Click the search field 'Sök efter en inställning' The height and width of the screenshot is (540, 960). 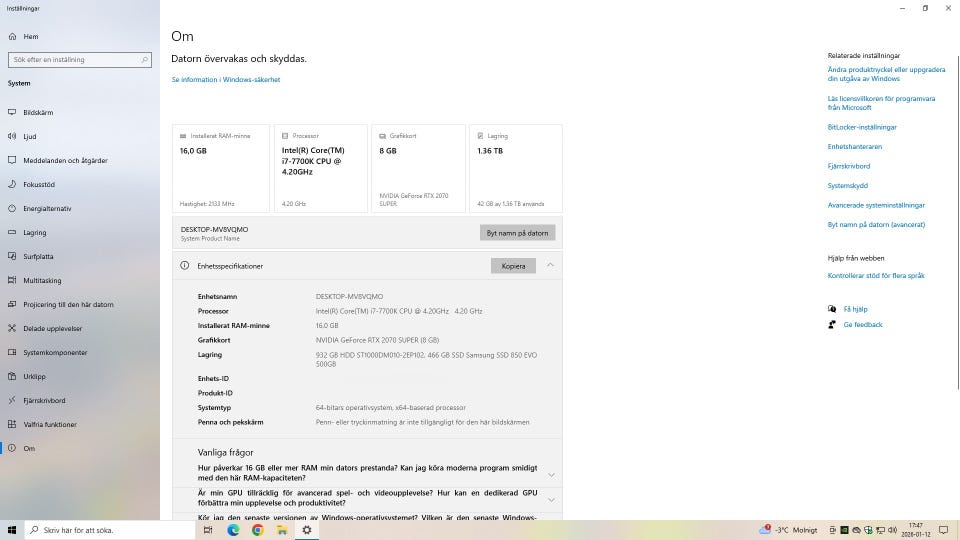point(80,59)
